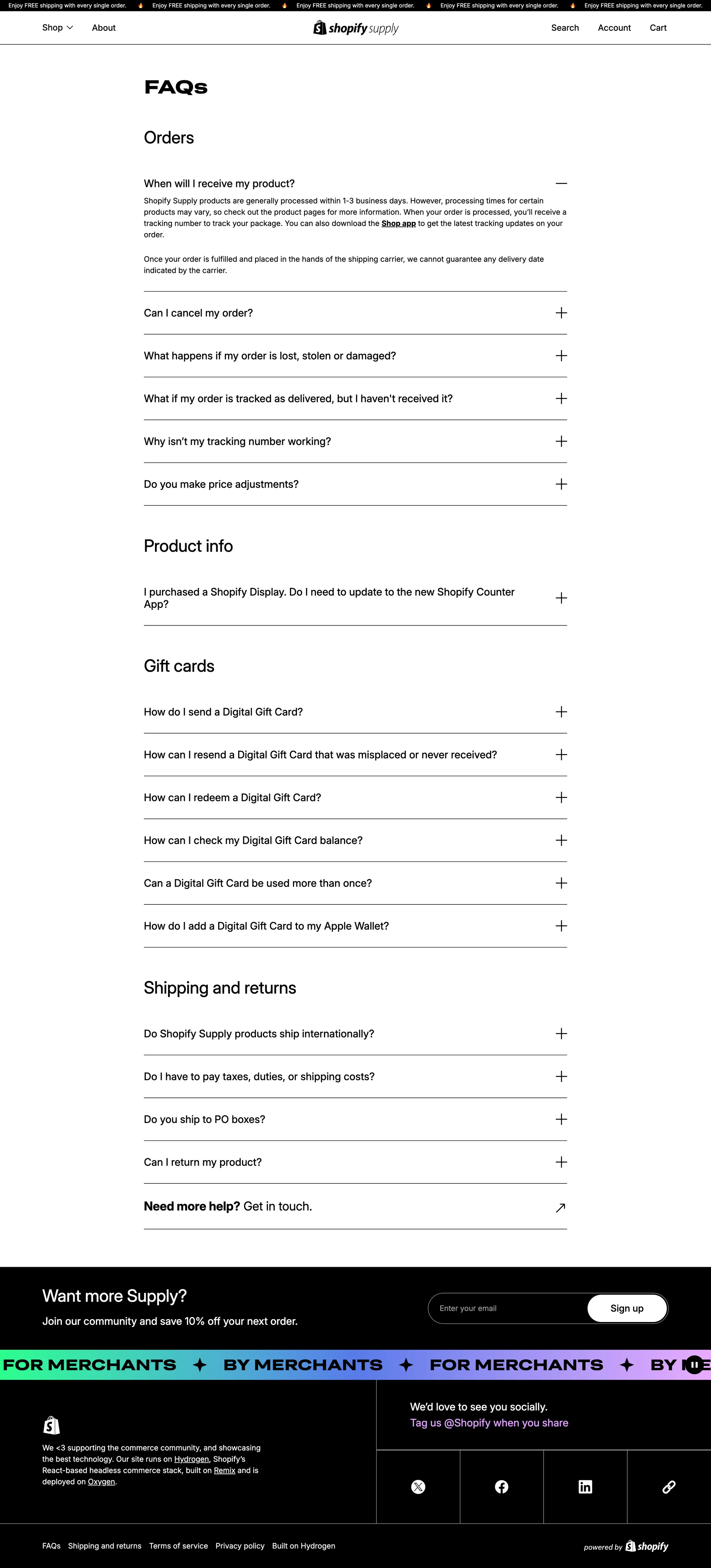Screen dimensions: 711x1568
Task: Collapse the 'When will I receive my product?' answer
Action: [561, 183]
